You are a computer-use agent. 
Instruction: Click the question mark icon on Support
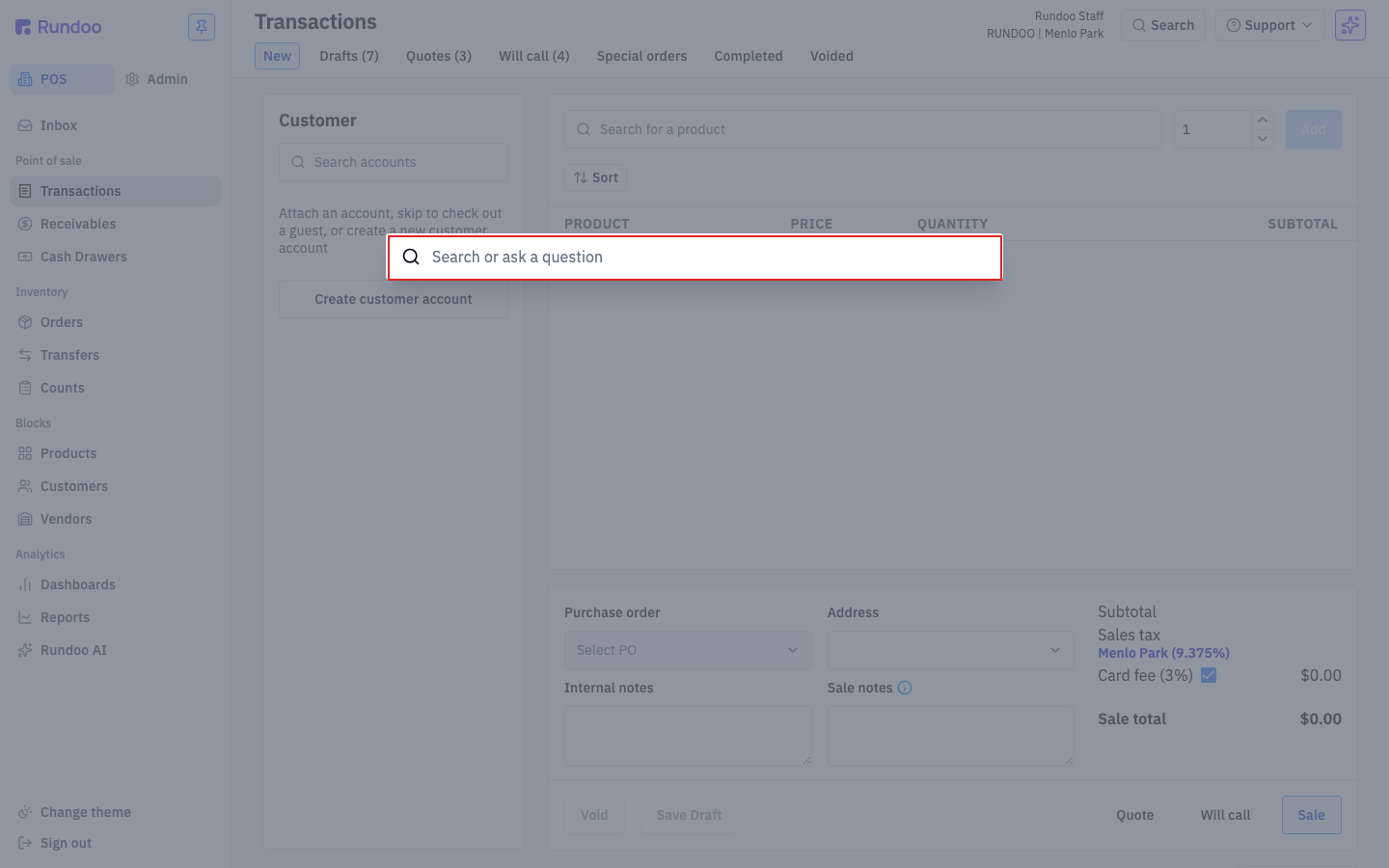(x=1233, y=25)
